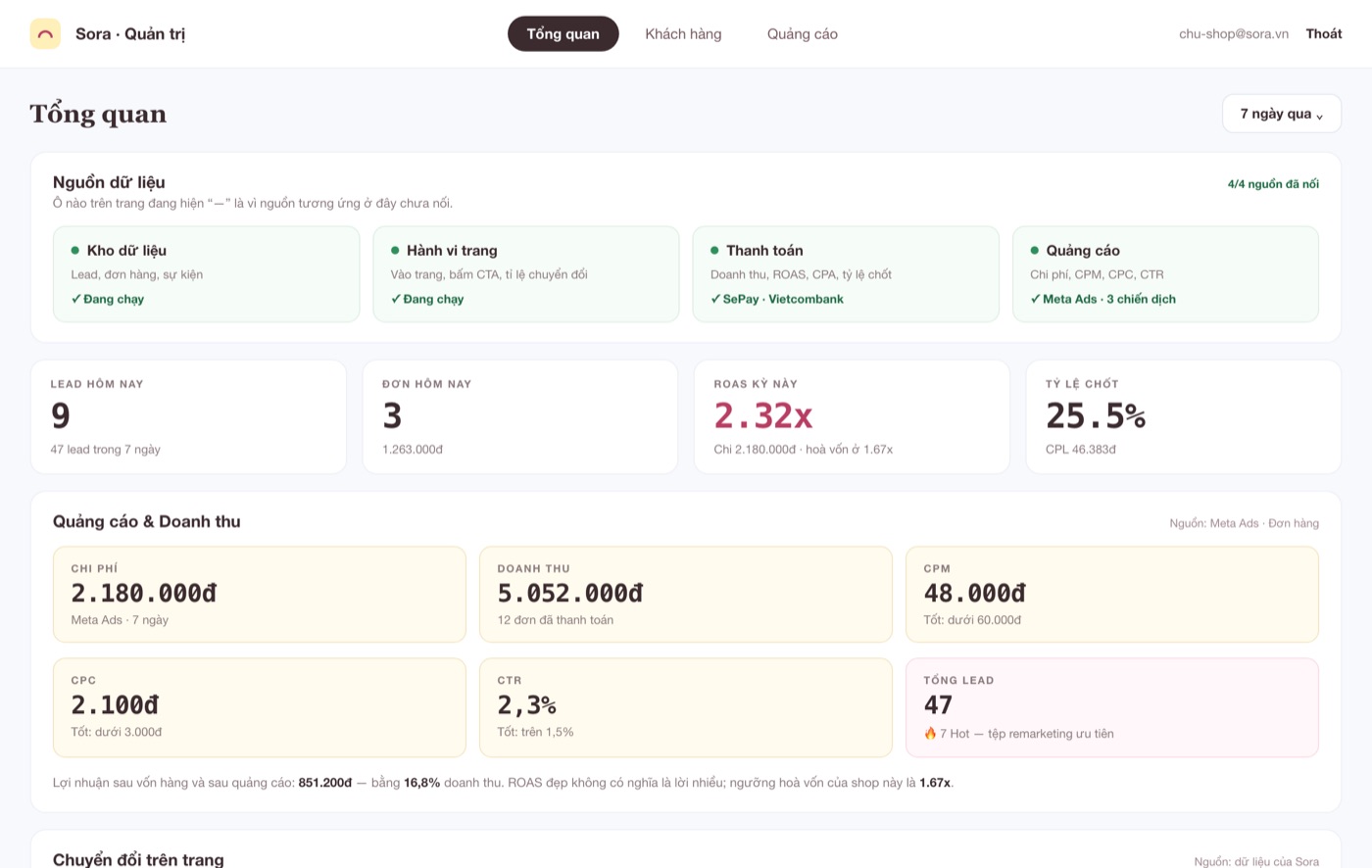
Task: Click the Nguồn dữ liệu section heading
Action: [x=109, y=182]
